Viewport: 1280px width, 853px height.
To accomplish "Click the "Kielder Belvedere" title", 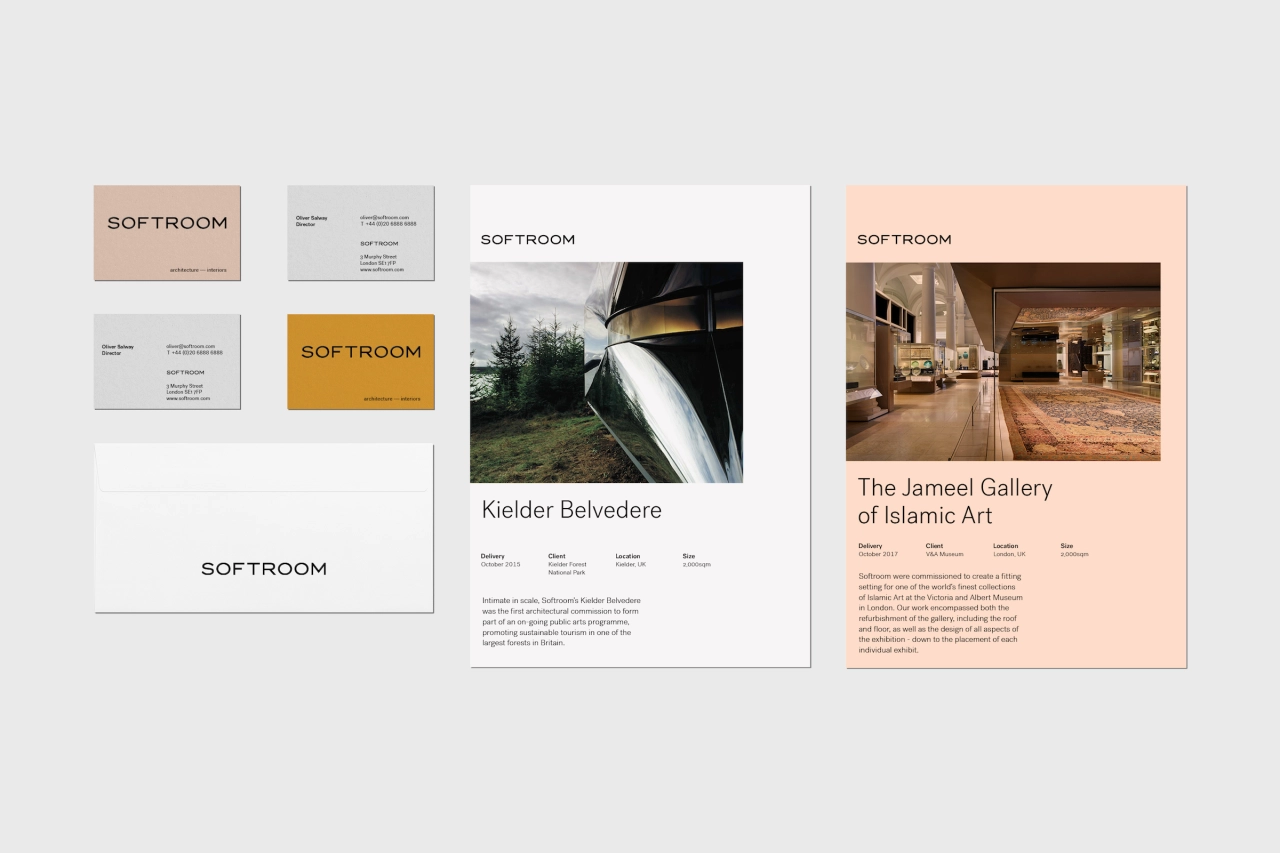I will click(571, 510).
